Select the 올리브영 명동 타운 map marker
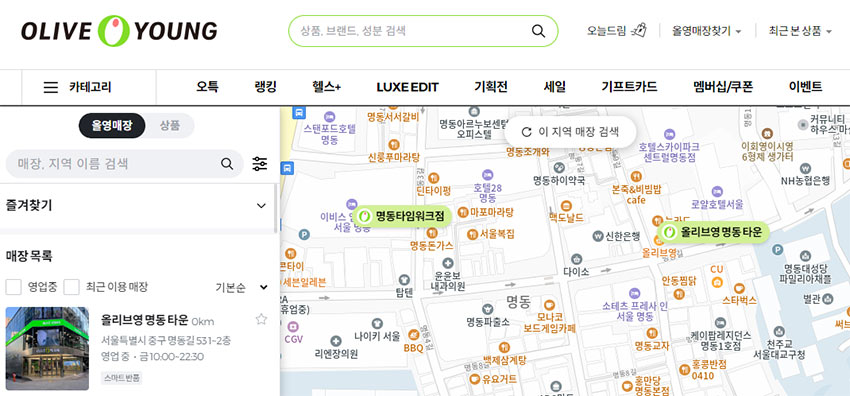The height and width of the screenshot is (396, 850). (713, 232)
